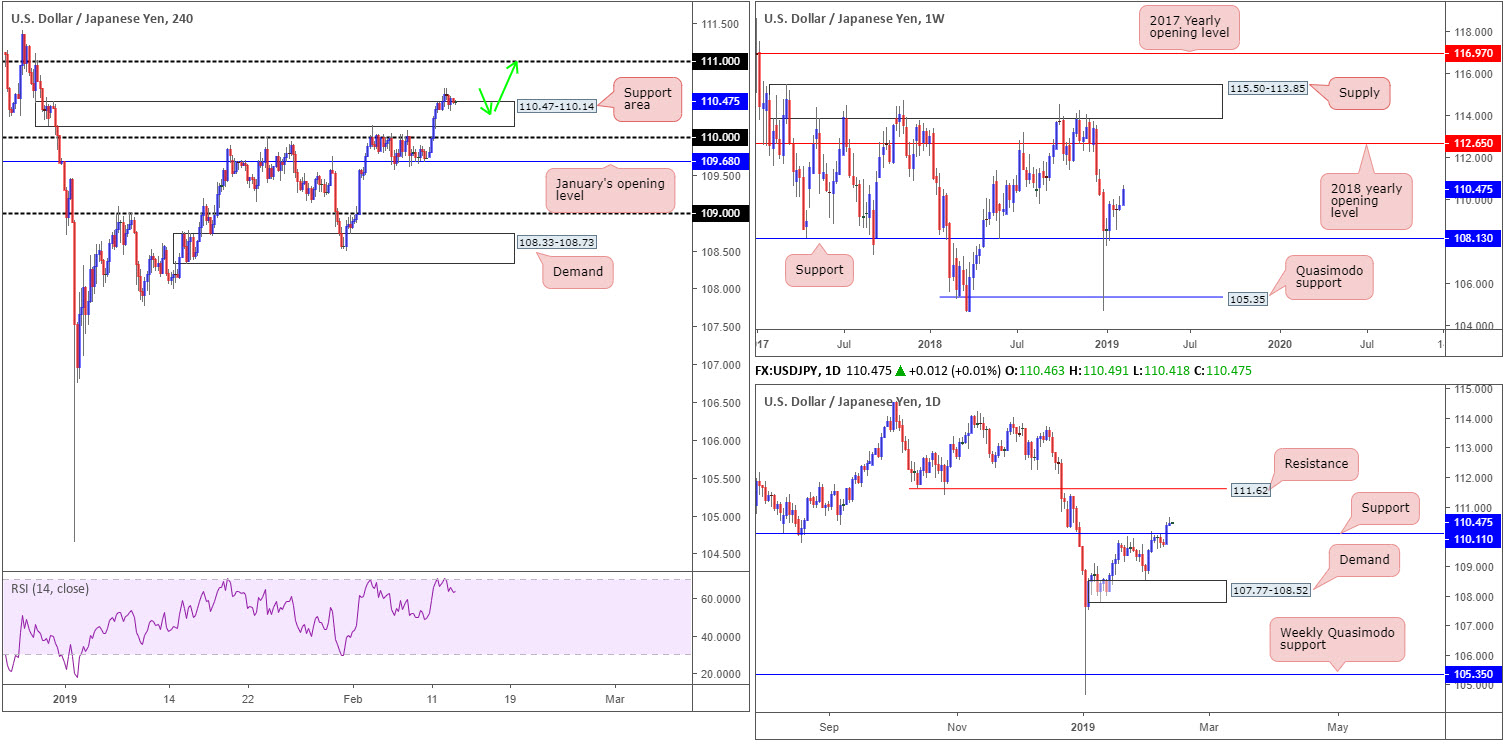Click the red 112.650 price tag
The image size is (1507, 745).
click(x=1472, y=143)
